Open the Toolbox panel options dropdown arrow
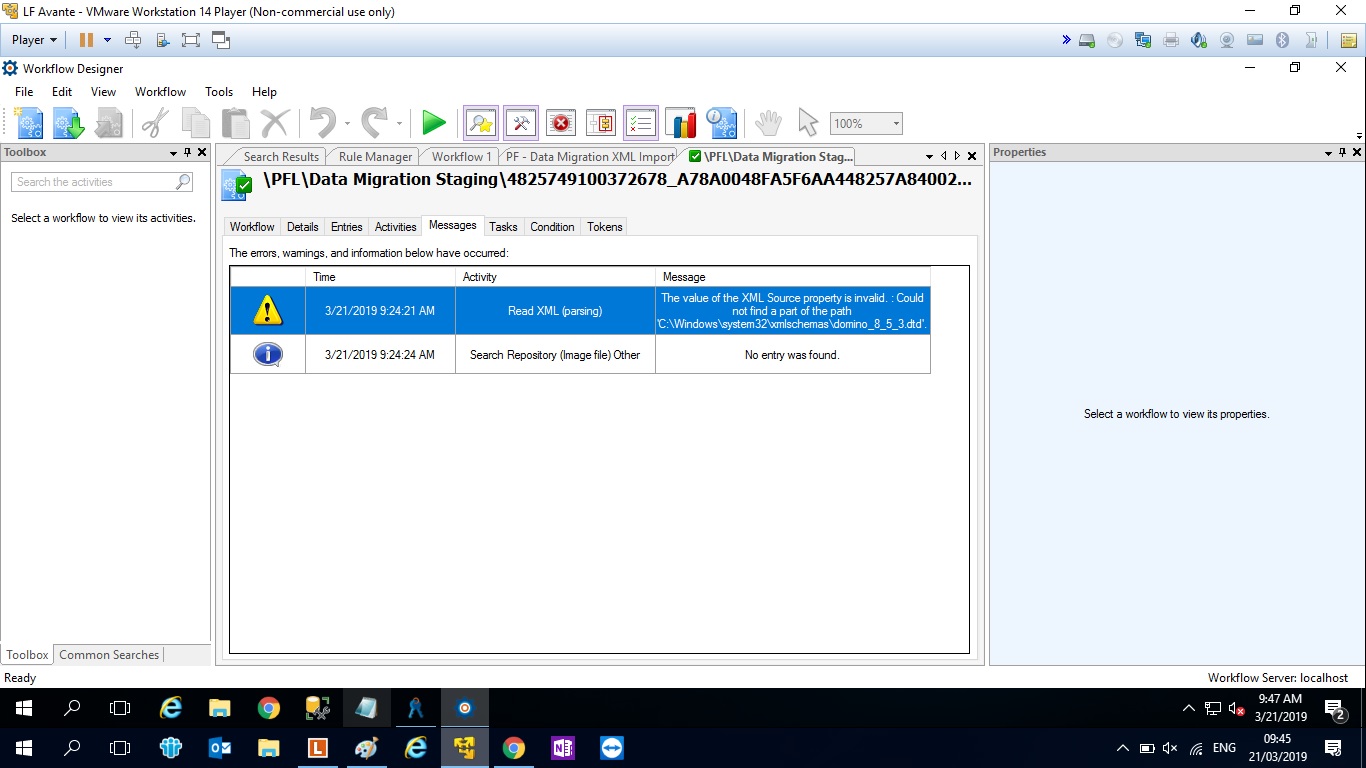1366x768 pixels. (173, 153)
